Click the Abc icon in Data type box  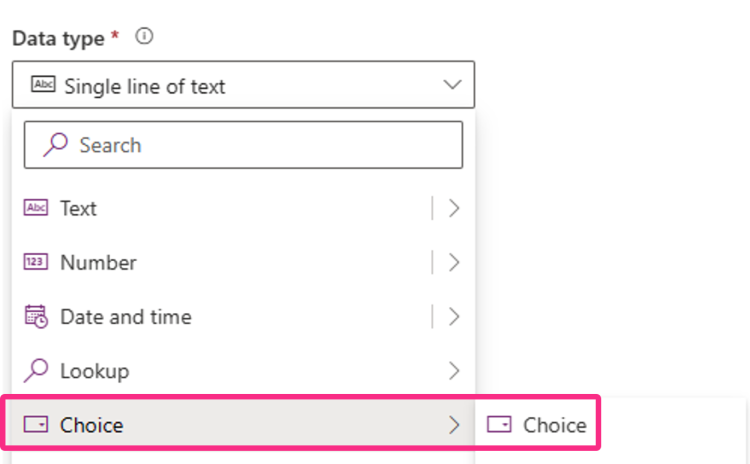click(x=45, y=86)
